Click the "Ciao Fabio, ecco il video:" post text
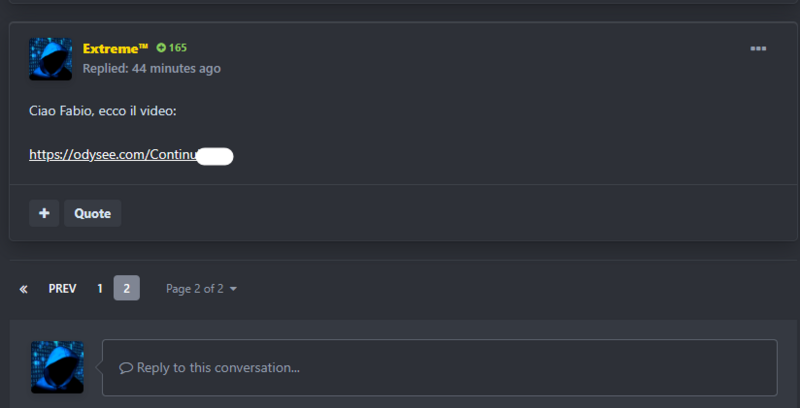The width and height of the screenshot is (800, 408). 103,110
